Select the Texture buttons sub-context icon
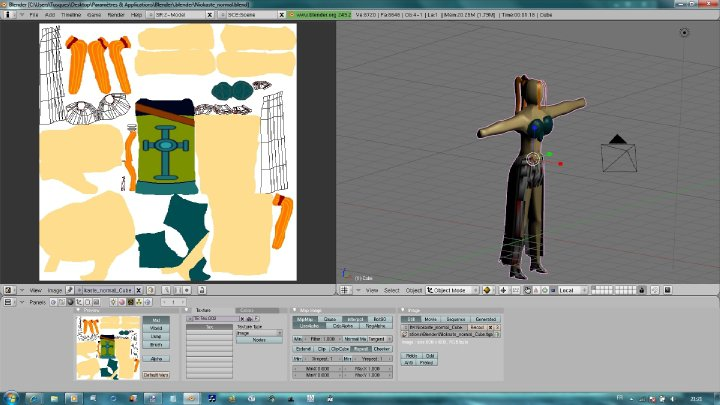 (x=130, y=302)
